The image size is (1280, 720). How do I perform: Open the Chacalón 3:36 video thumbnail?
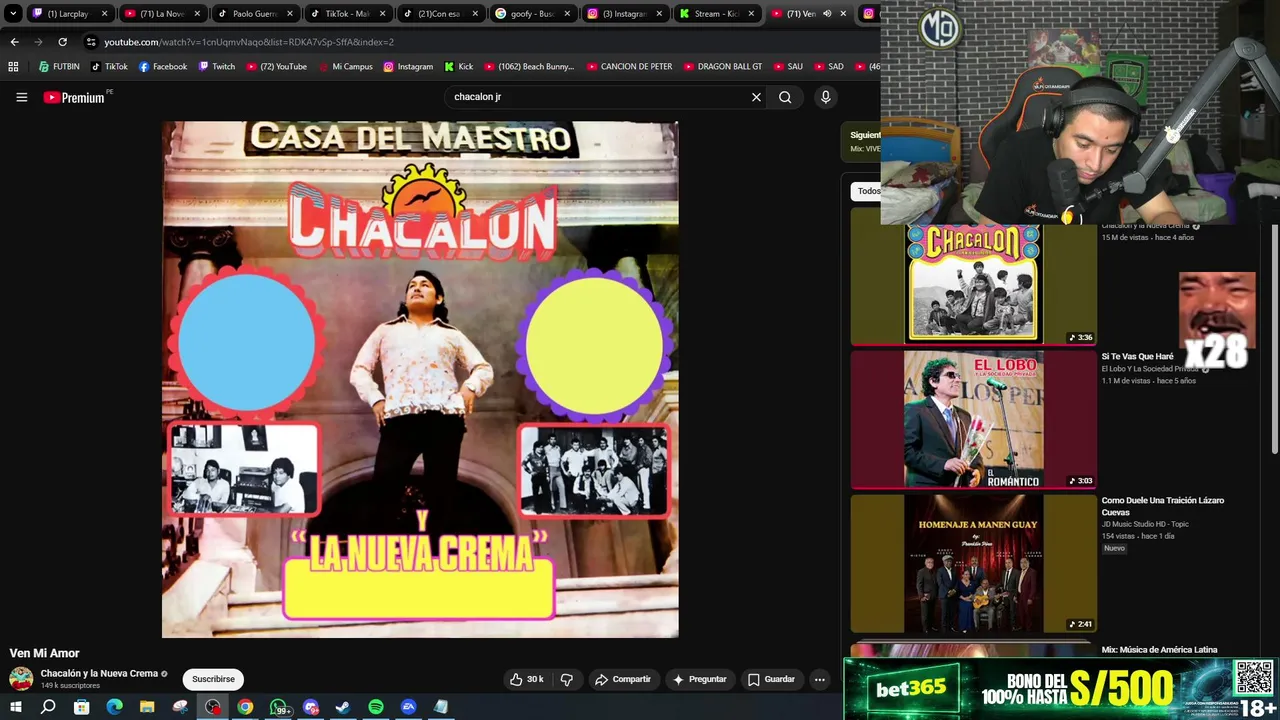click(x=973, y=284)
